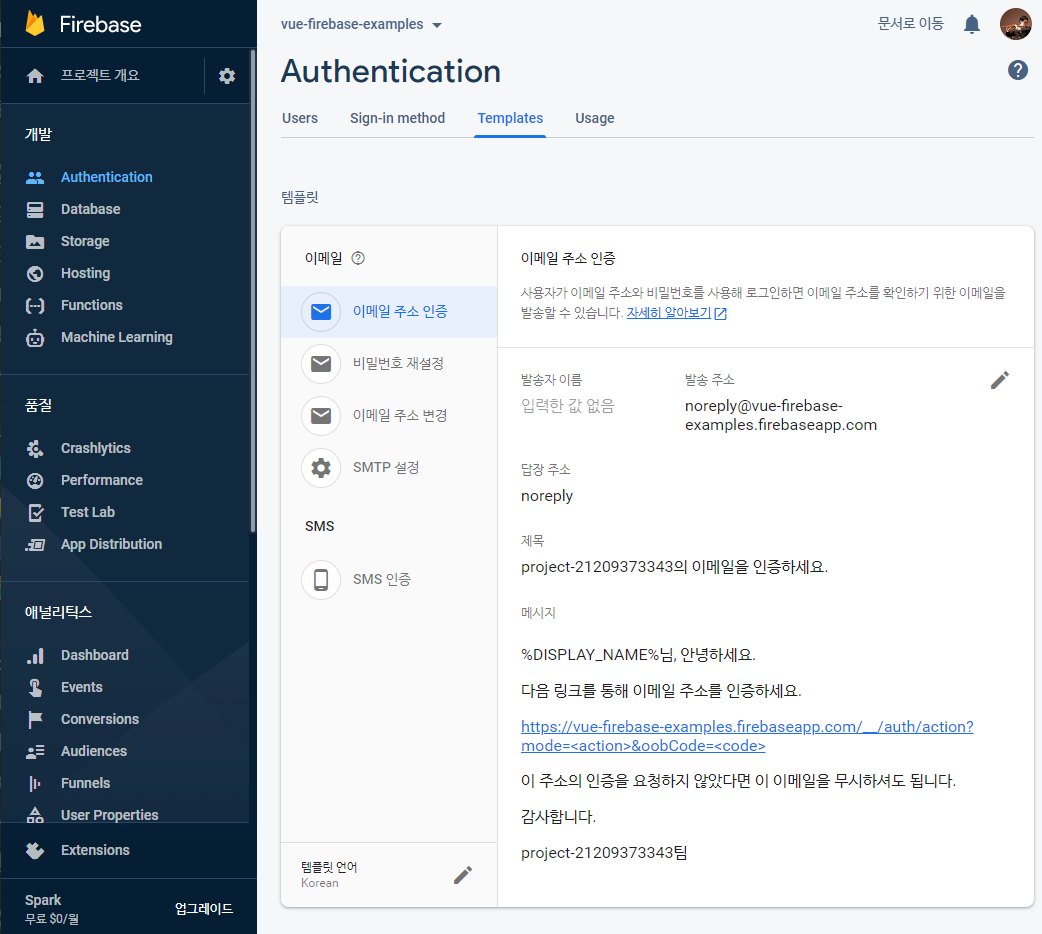This screenshot has height=934, width=1042.
Task: Click the Dashboard bar chart icon
Action: coord(35,655)
